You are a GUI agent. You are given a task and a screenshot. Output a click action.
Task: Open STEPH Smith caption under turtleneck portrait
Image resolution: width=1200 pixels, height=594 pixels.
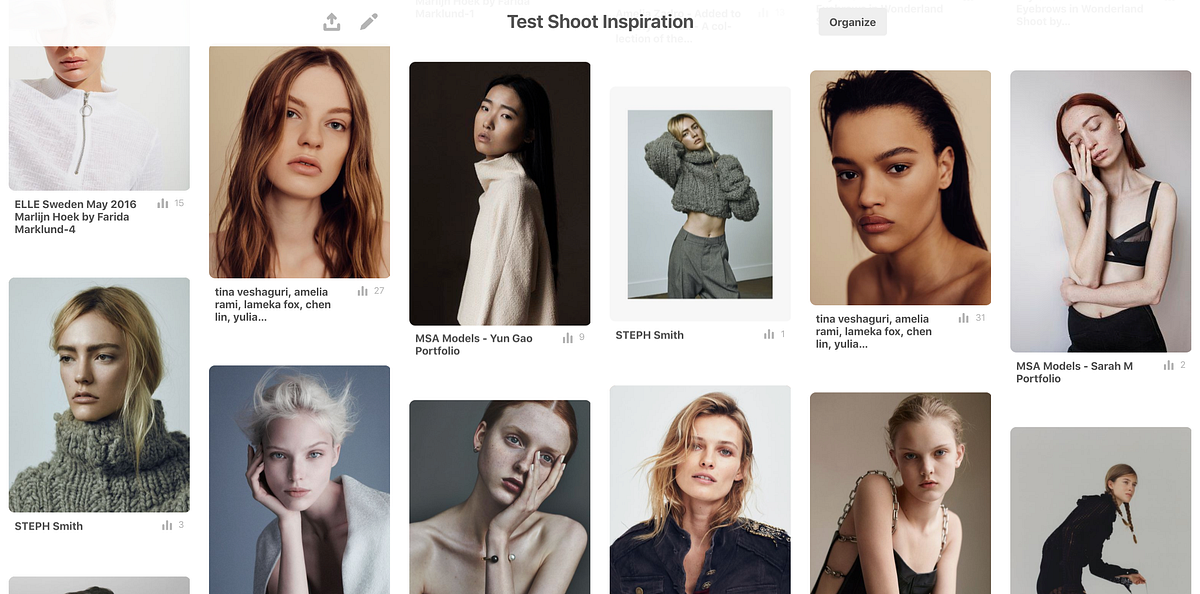click(49, 526)
